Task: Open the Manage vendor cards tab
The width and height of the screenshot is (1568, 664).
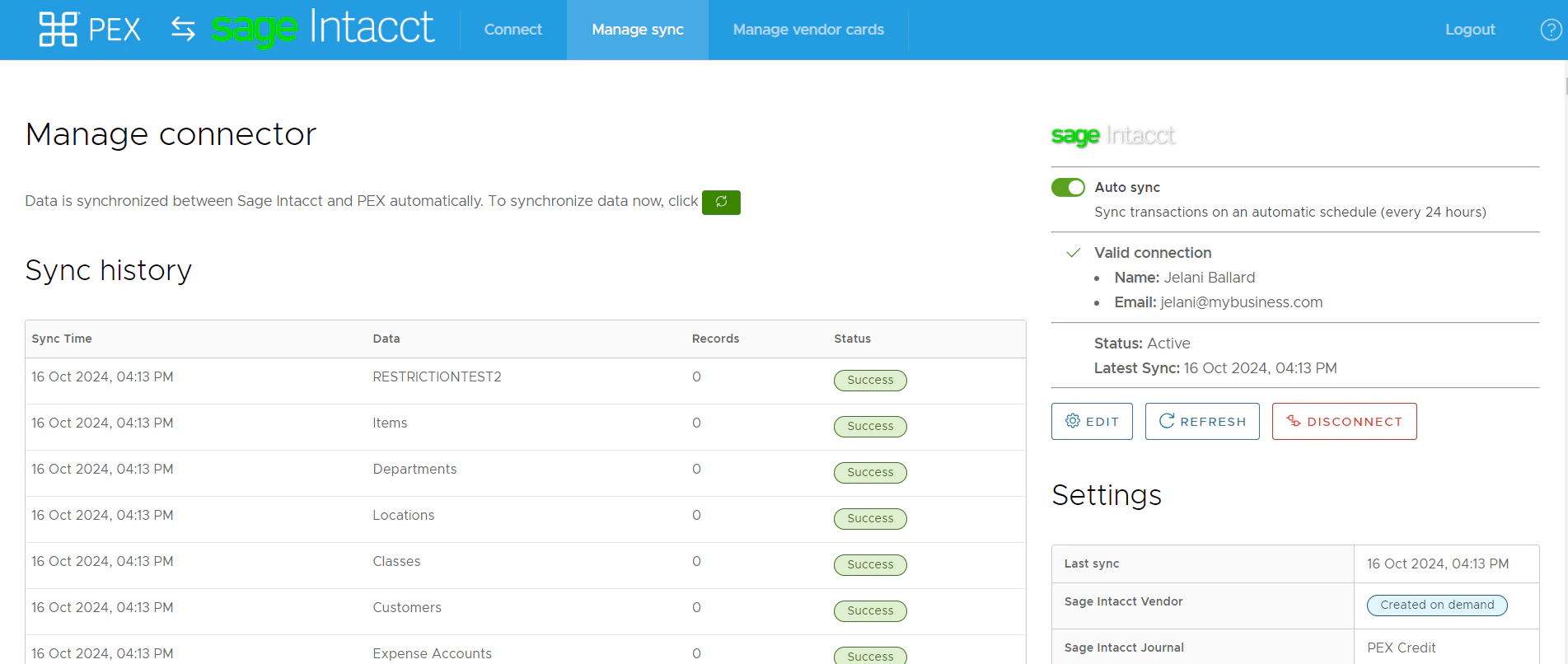Action: click(x=808, y=30)
